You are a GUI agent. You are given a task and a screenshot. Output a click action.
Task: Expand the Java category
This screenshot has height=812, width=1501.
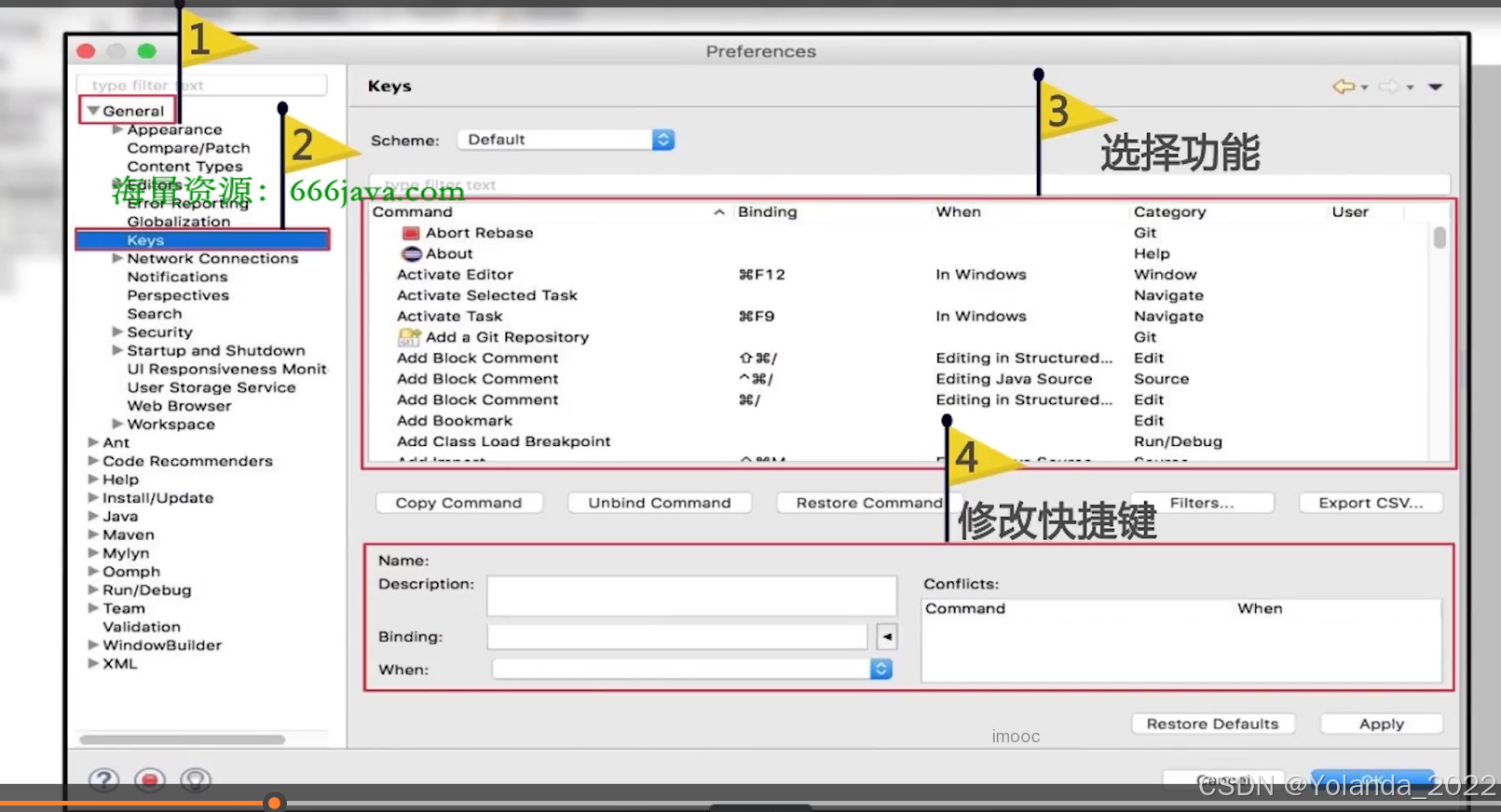93,516
